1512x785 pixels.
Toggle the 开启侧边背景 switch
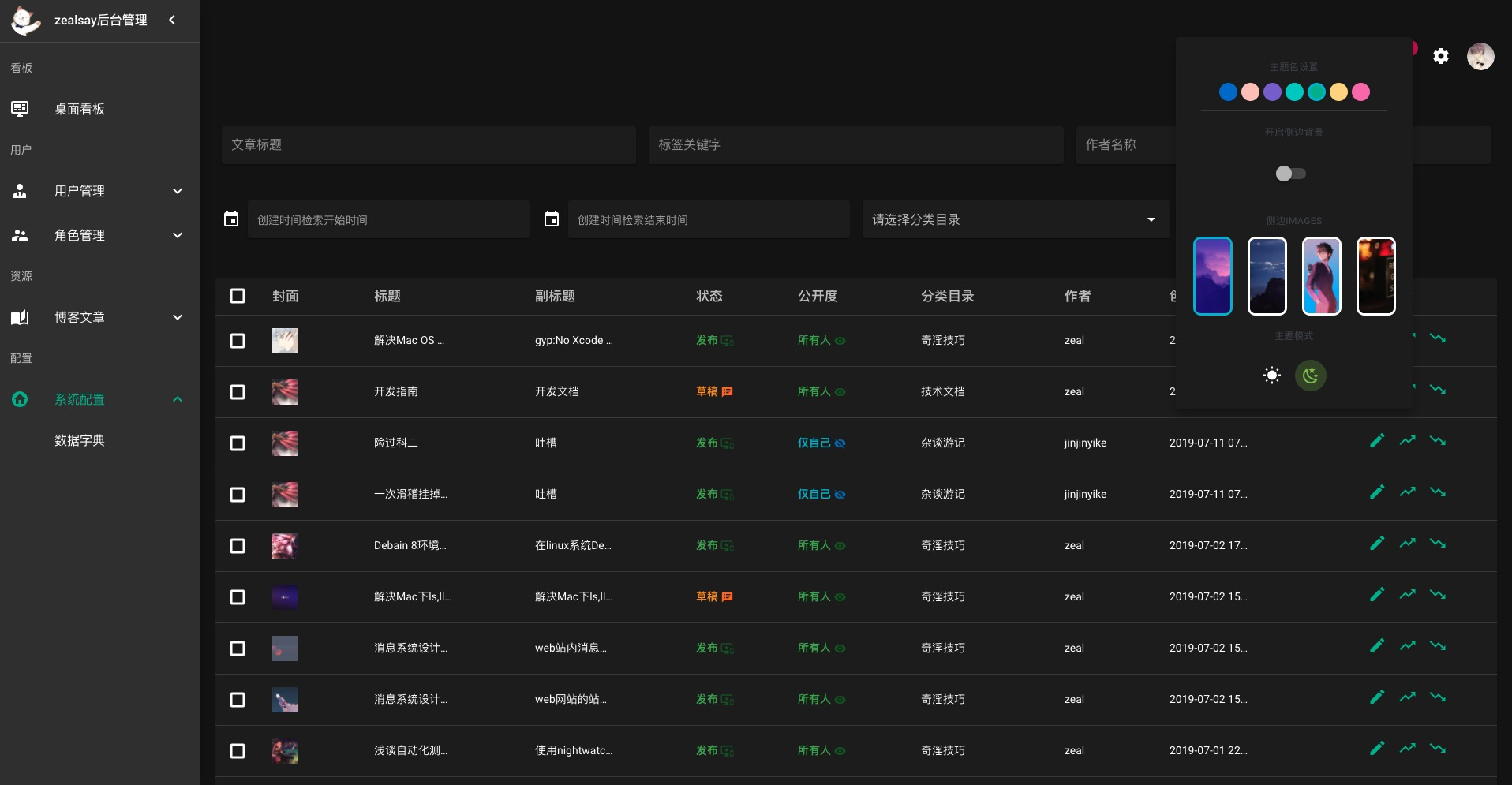click(1291, 174)
